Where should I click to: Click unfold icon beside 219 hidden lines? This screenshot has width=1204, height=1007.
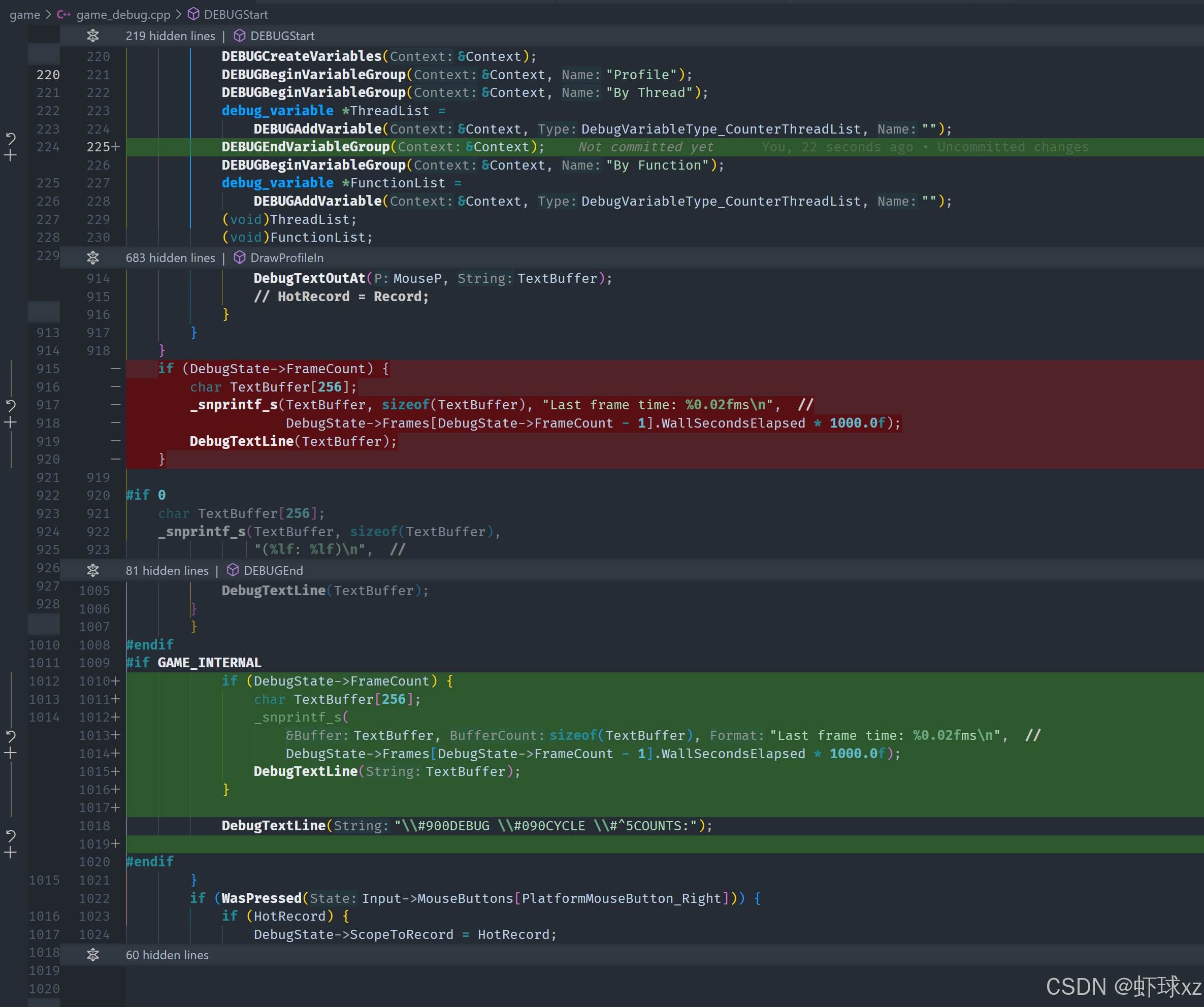93,36
